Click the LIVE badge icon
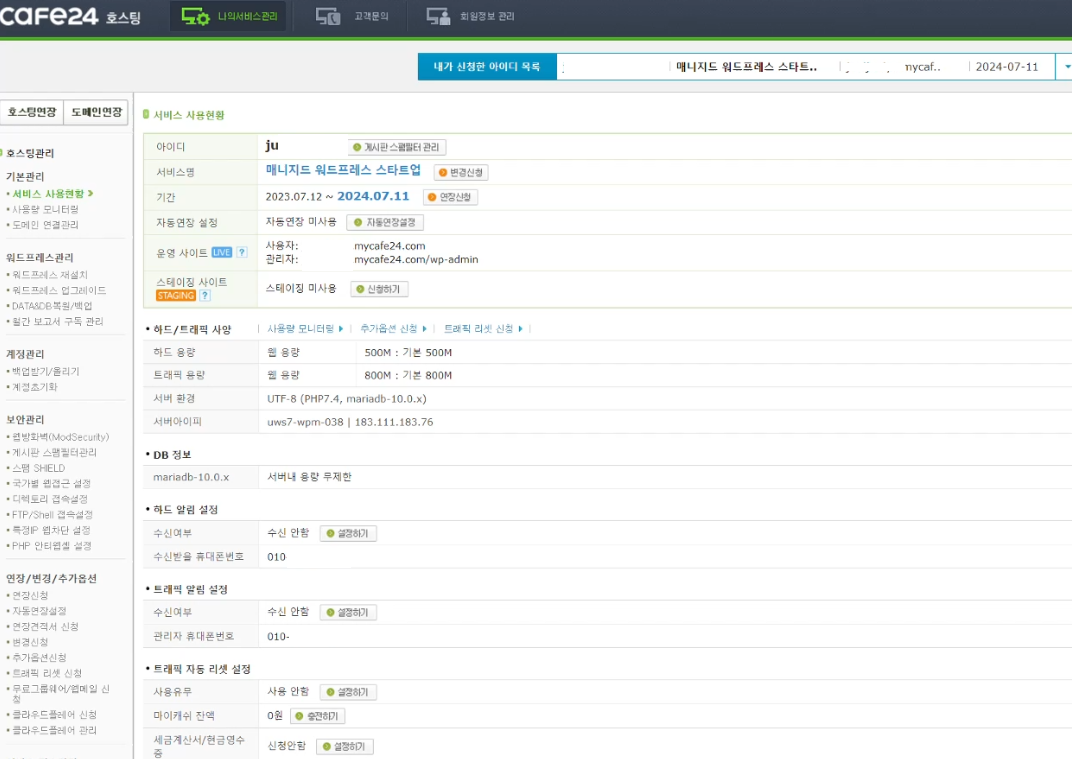1072x759 pixels. coord(222,252)
